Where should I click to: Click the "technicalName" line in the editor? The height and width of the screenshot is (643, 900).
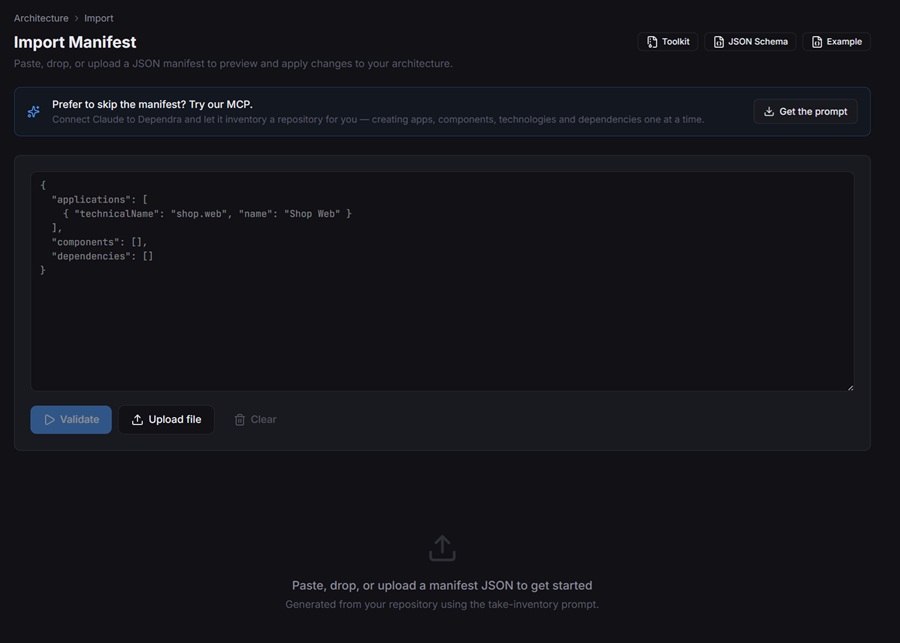point(207,214)
